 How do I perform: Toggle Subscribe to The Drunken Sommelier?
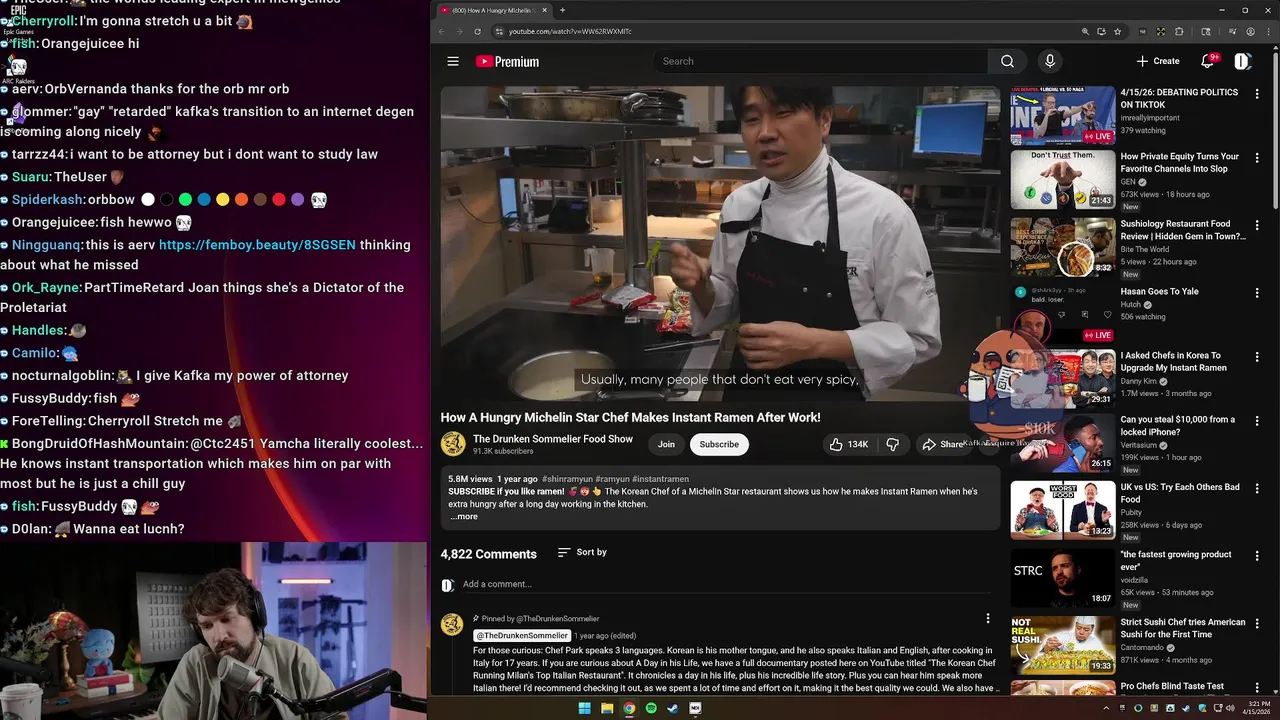click(719, 444)
